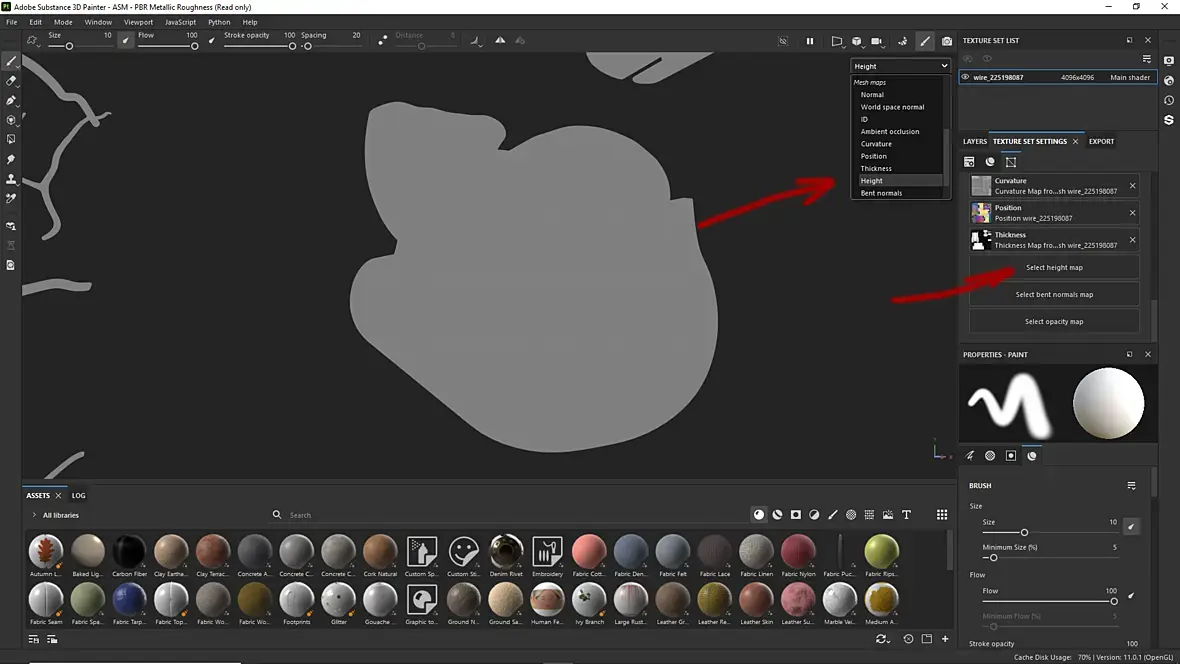Toggle the hide-all eye icon in Texture Set List
Screen dimensions: 1180x664
(x=987, y=59)
